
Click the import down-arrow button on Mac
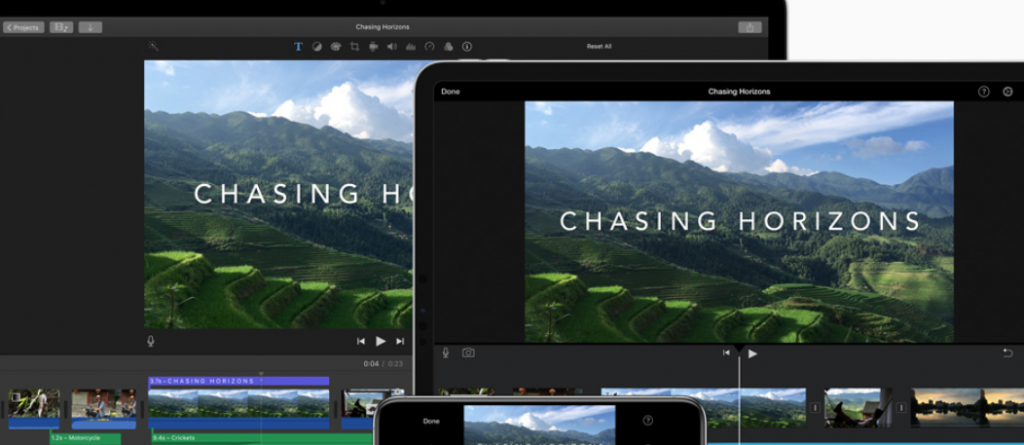point(90,27)
